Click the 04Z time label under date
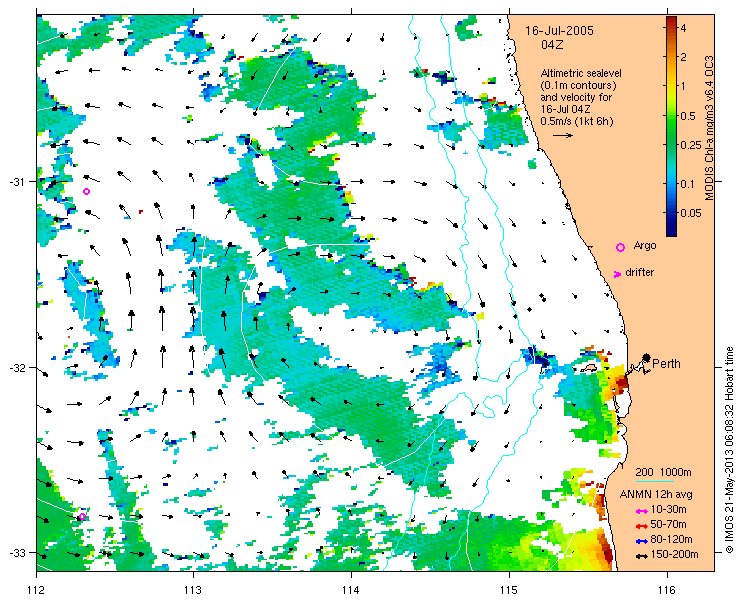This screenshot has height=600, width=740. click(x=553, y=45)
